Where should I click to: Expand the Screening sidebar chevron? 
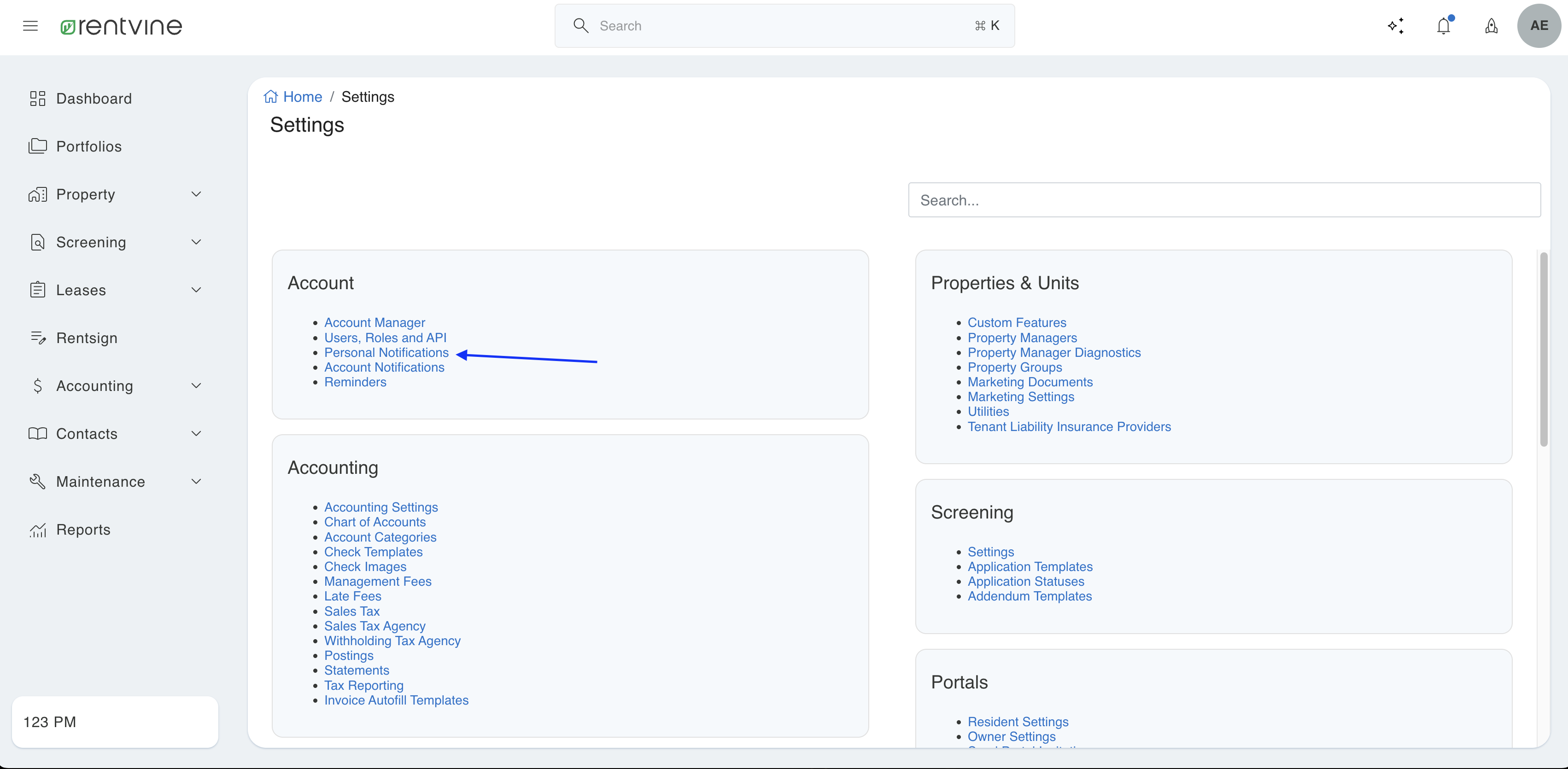(196, 242)
